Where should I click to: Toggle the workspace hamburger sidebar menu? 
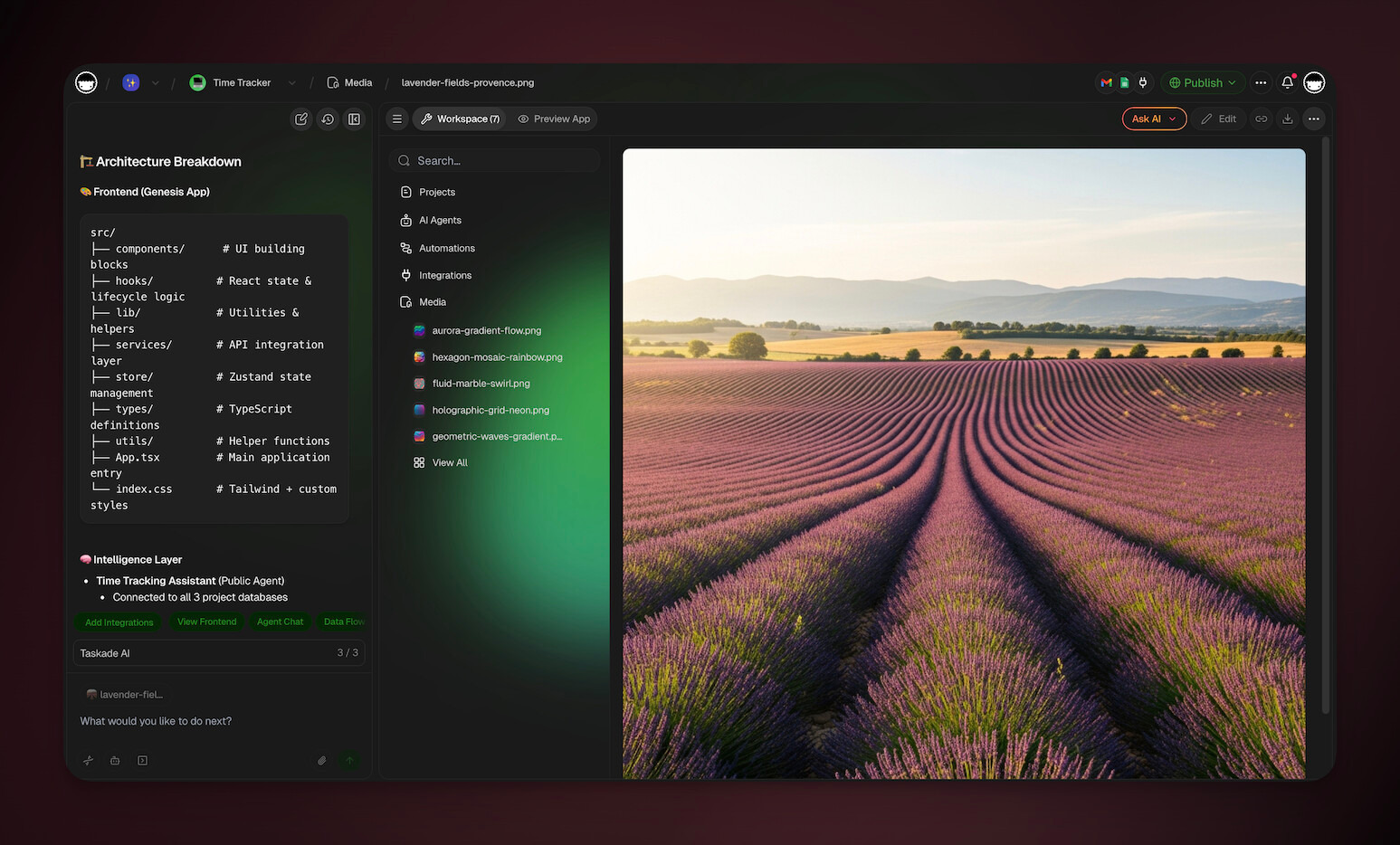tap(396, 119)
